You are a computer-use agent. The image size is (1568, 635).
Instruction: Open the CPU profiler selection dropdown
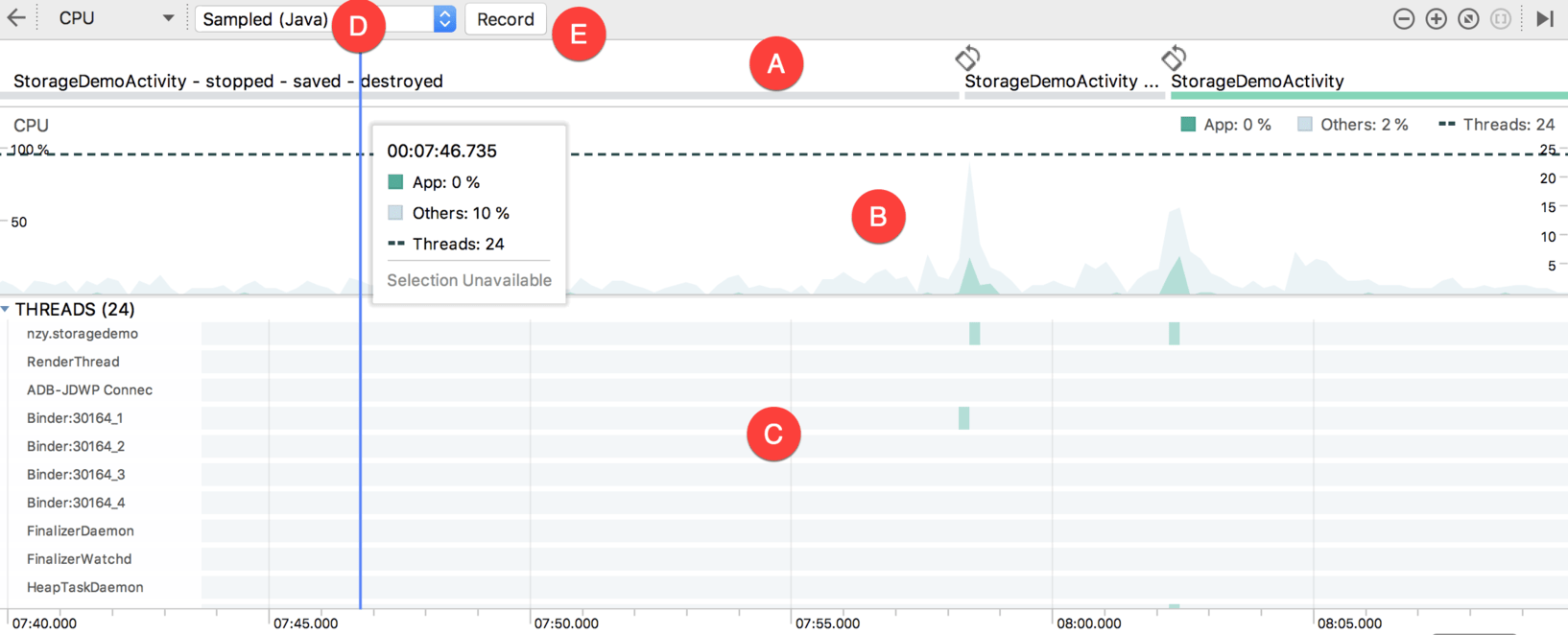pos(115,18)
